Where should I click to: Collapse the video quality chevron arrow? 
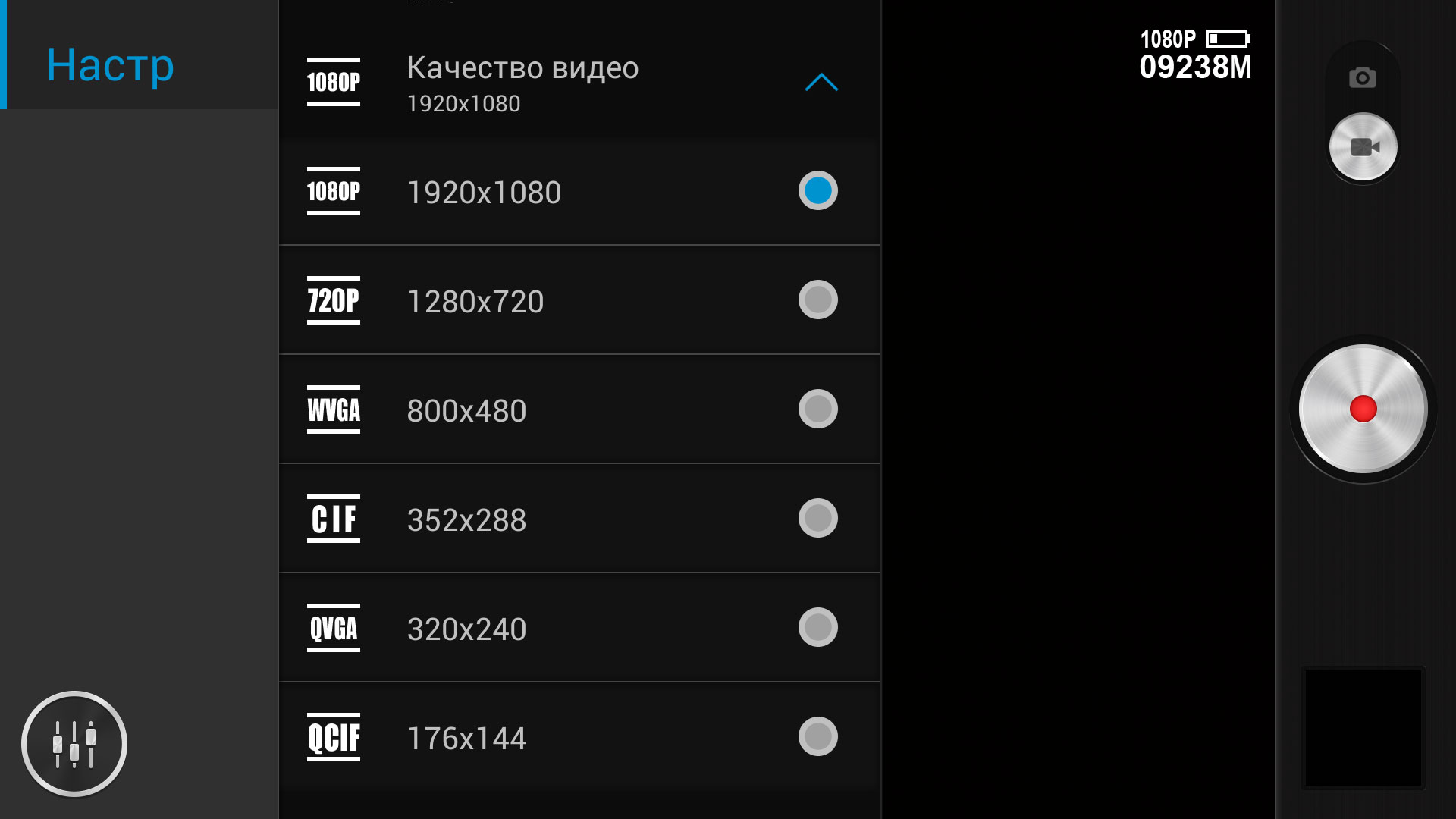(x=821, y=82)
